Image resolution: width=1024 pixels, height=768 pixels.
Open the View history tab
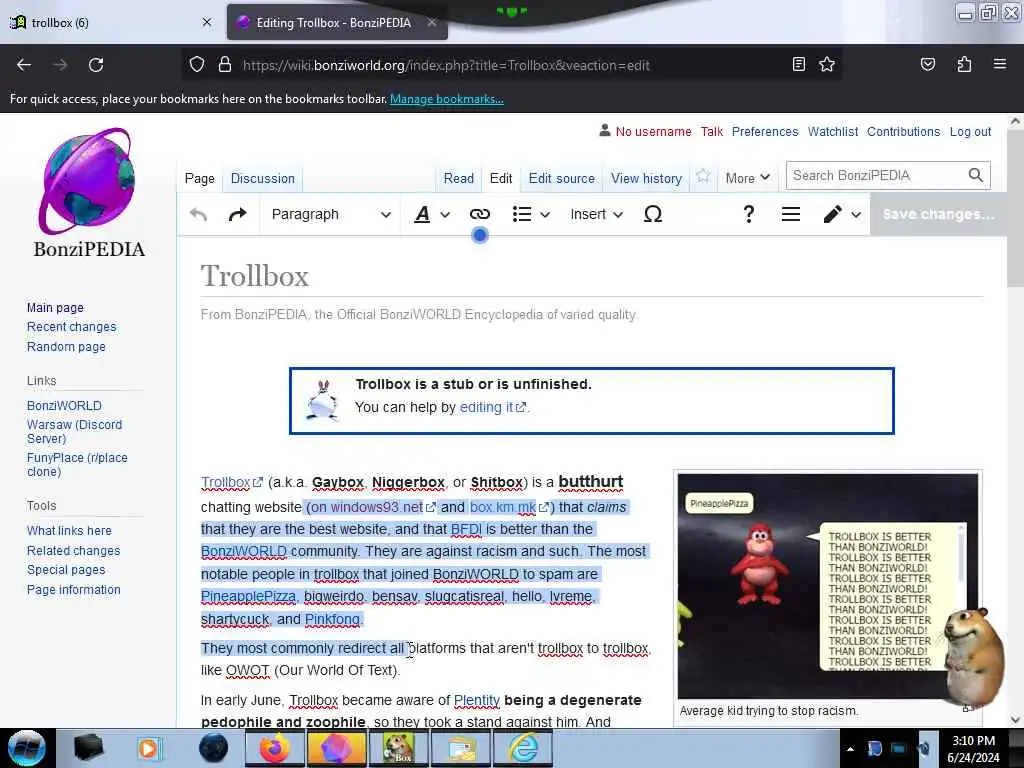[647, 178]
